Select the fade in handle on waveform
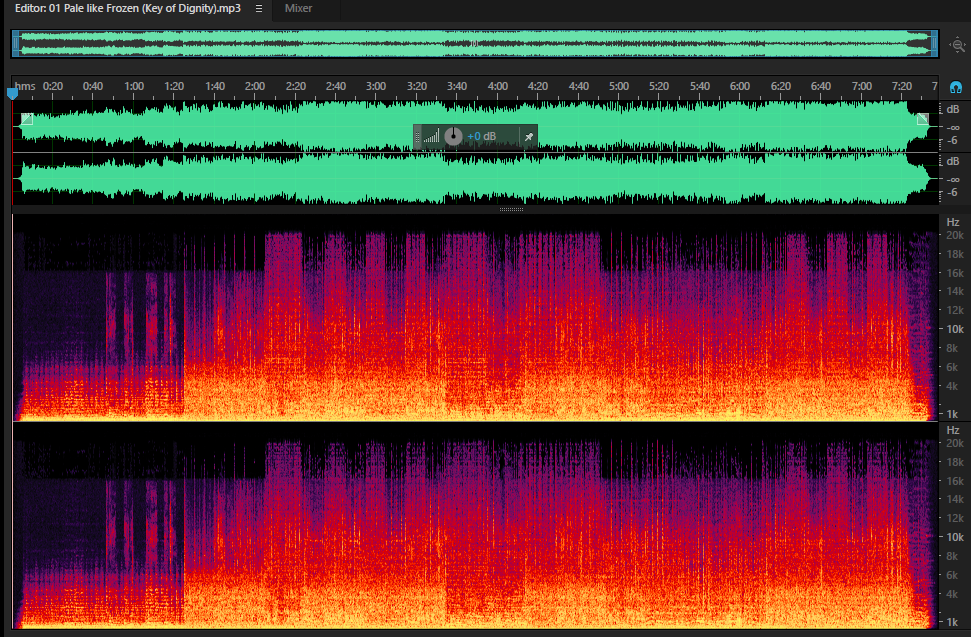The width and height of the screenshot is (971, 637). click(27, 119)
